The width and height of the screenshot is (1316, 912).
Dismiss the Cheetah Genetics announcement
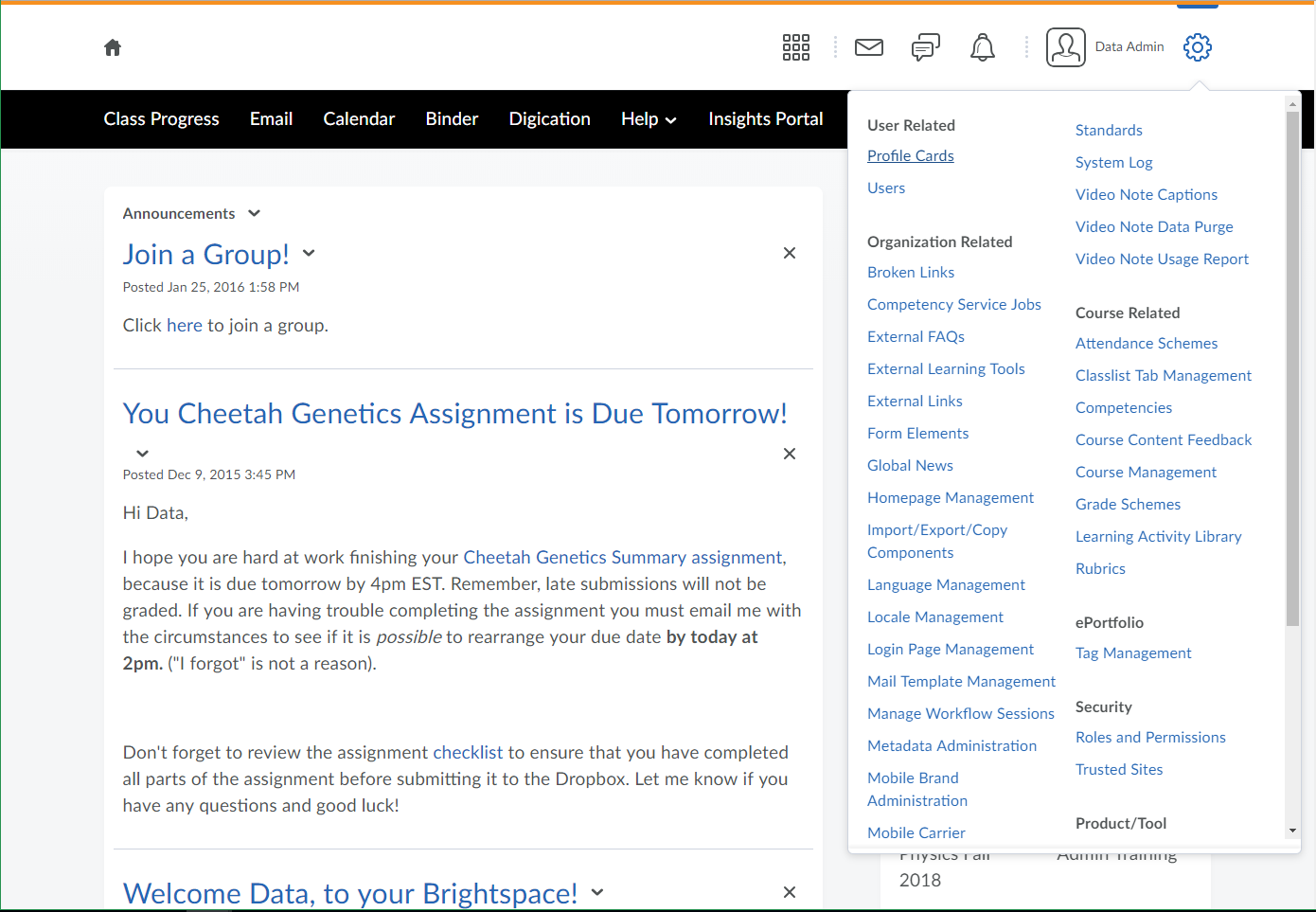pyautogui.click(x=789, y=454)
